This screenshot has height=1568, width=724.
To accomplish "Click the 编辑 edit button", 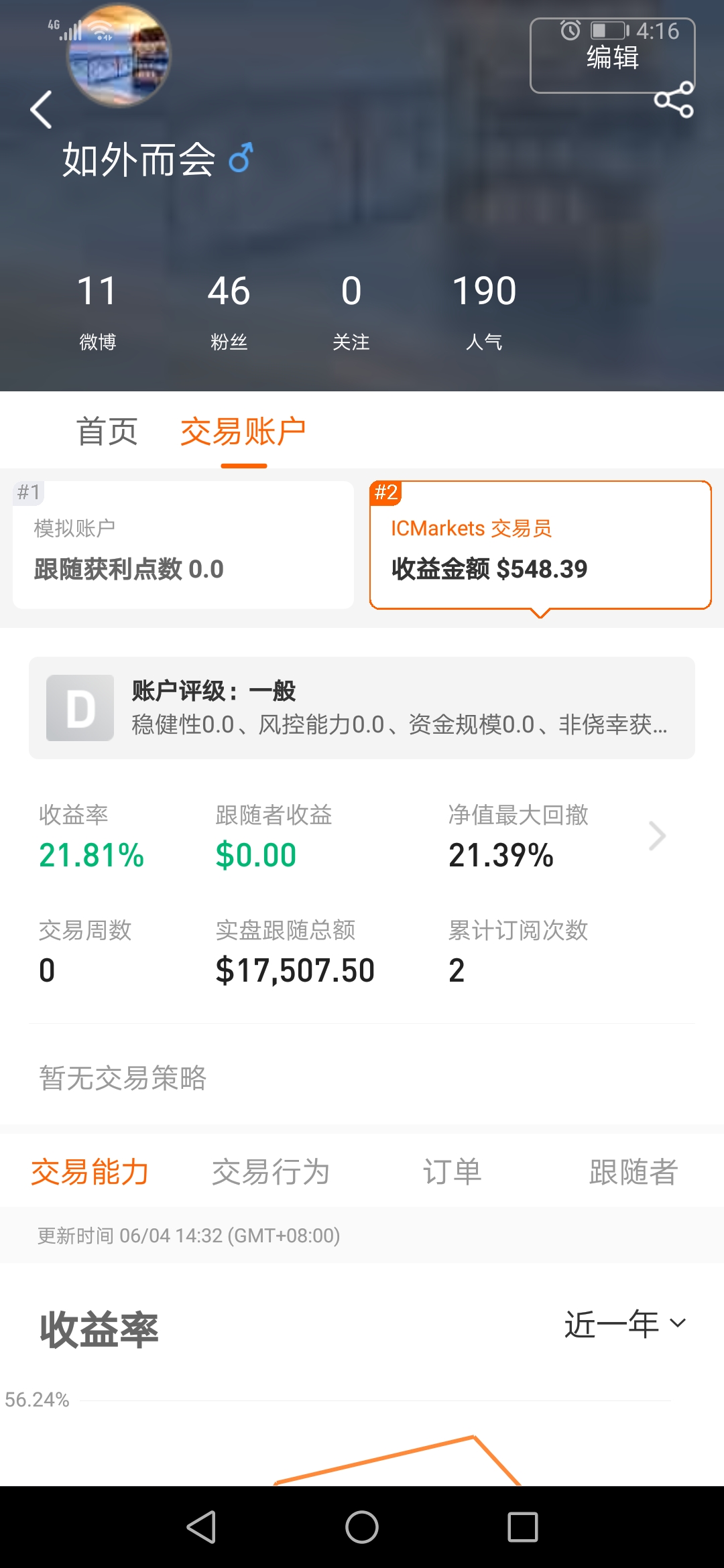I will pos(612,56).
